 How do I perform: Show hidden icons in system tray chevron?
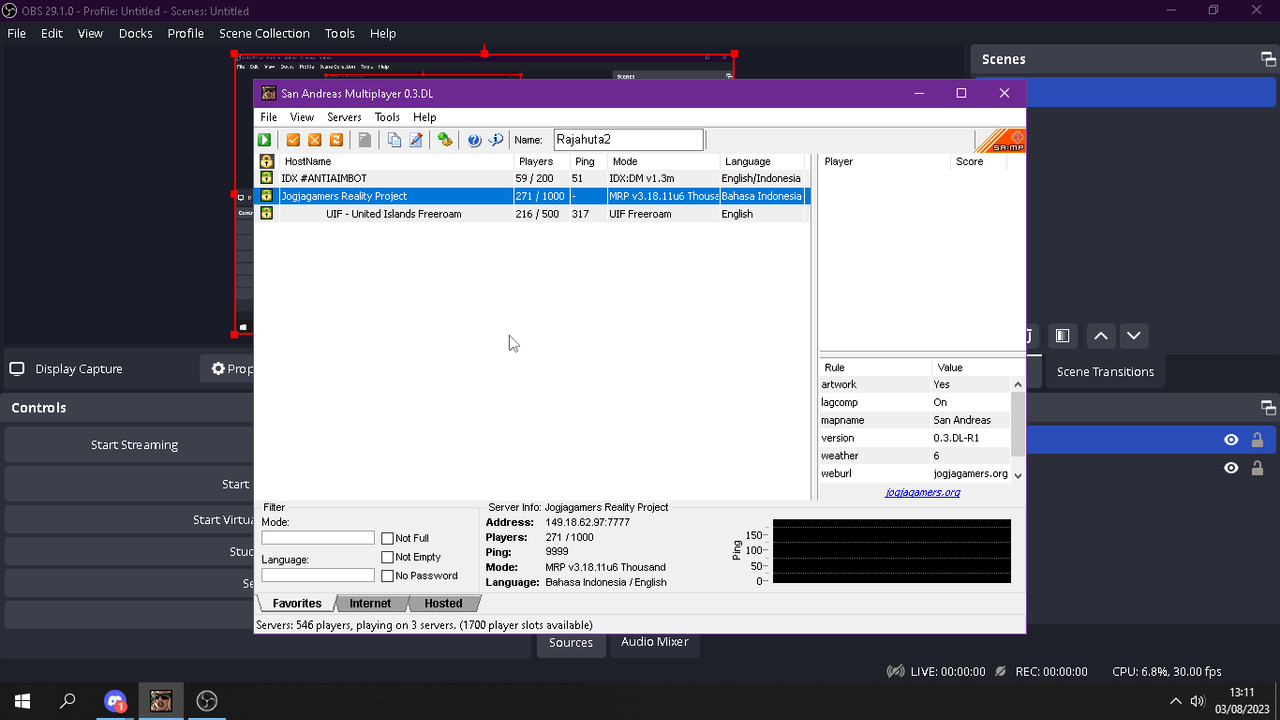click(x=1176, y=701)
